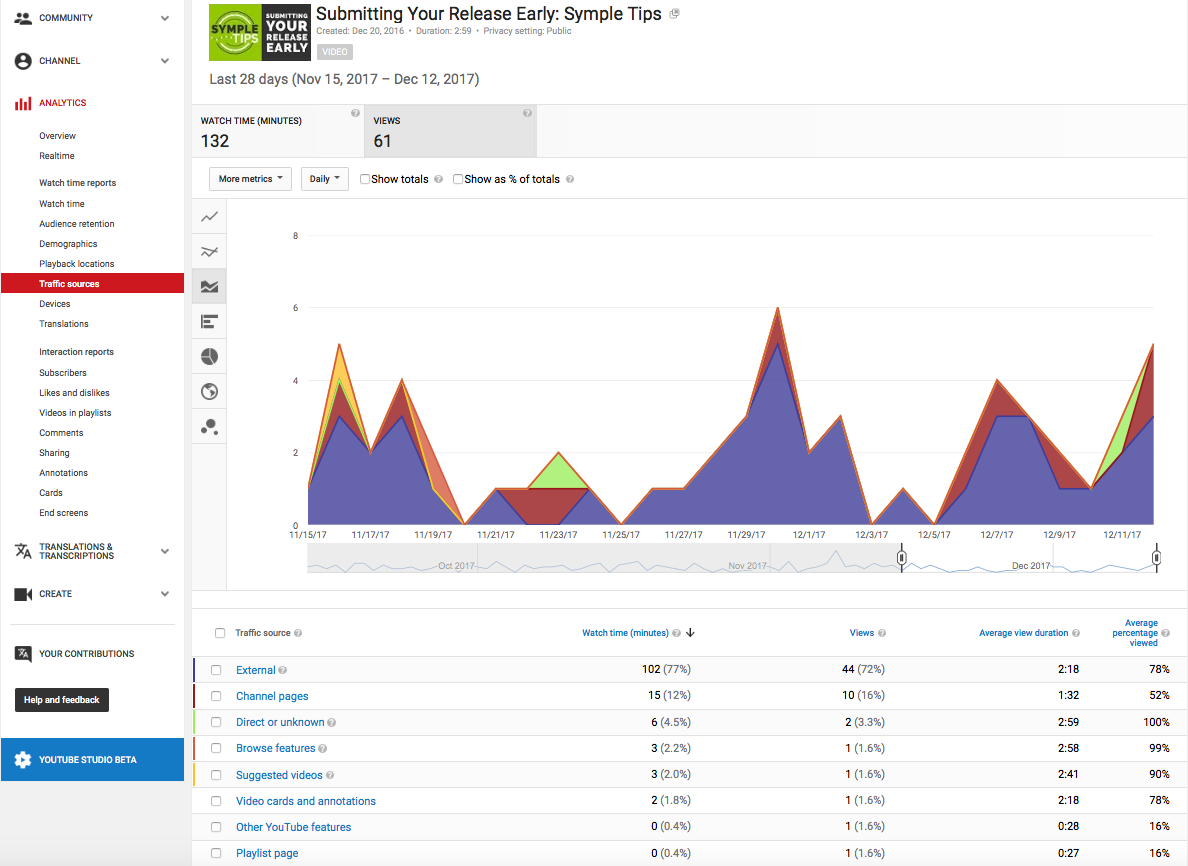Open the Daily interval dropdown
This screenshot has width=1188, height=866.
[x=324, y=179]
